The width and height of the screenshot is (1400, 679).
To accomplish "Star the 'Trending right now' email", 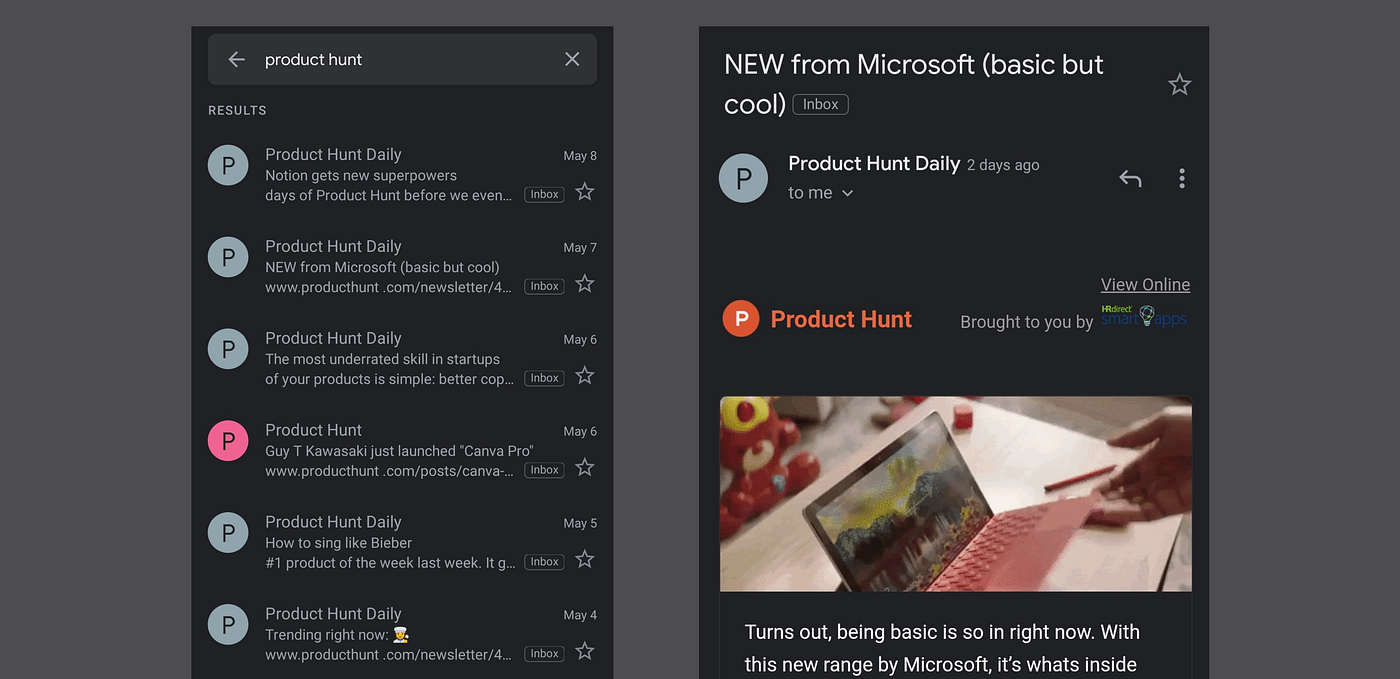I will tap(585, 652).
